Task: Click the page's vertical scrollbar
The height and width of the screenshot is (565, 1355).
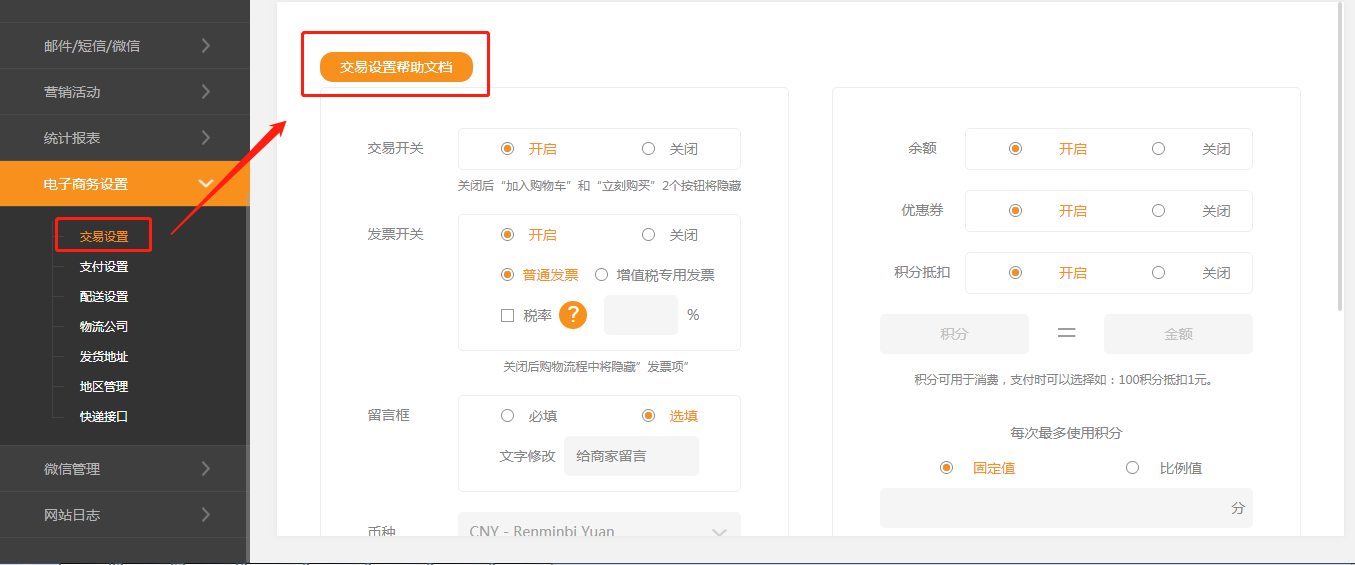Action: (1340, 150)
